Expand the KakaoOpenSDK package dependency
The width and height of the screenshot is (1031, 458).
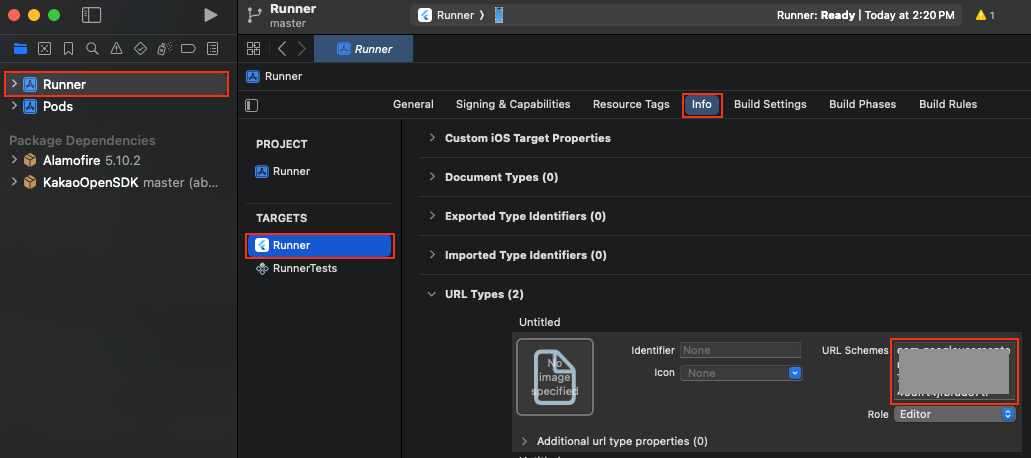point(14,182)
